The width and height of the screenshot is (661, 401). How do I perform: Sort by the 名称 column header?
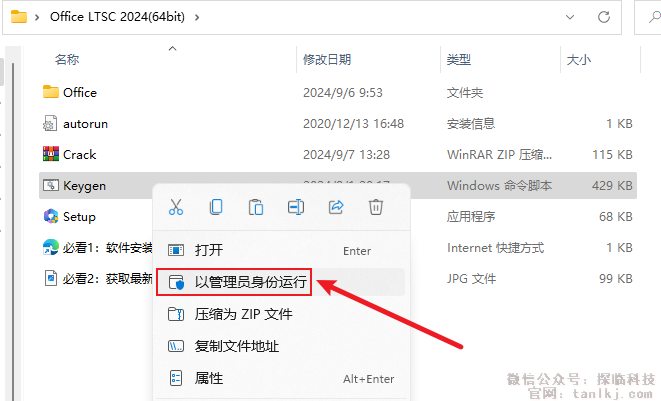point(67,59)
